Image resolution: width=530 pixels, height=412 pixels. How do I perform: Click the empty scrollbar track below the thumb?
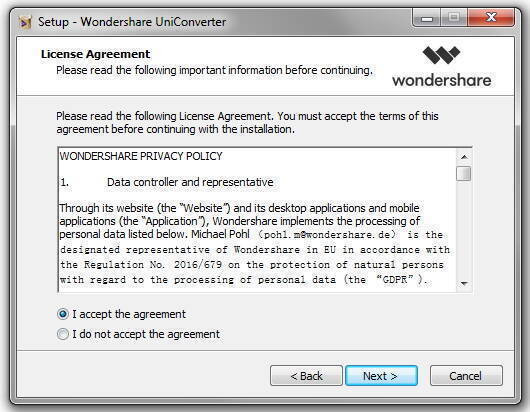[x=464, y=229]
